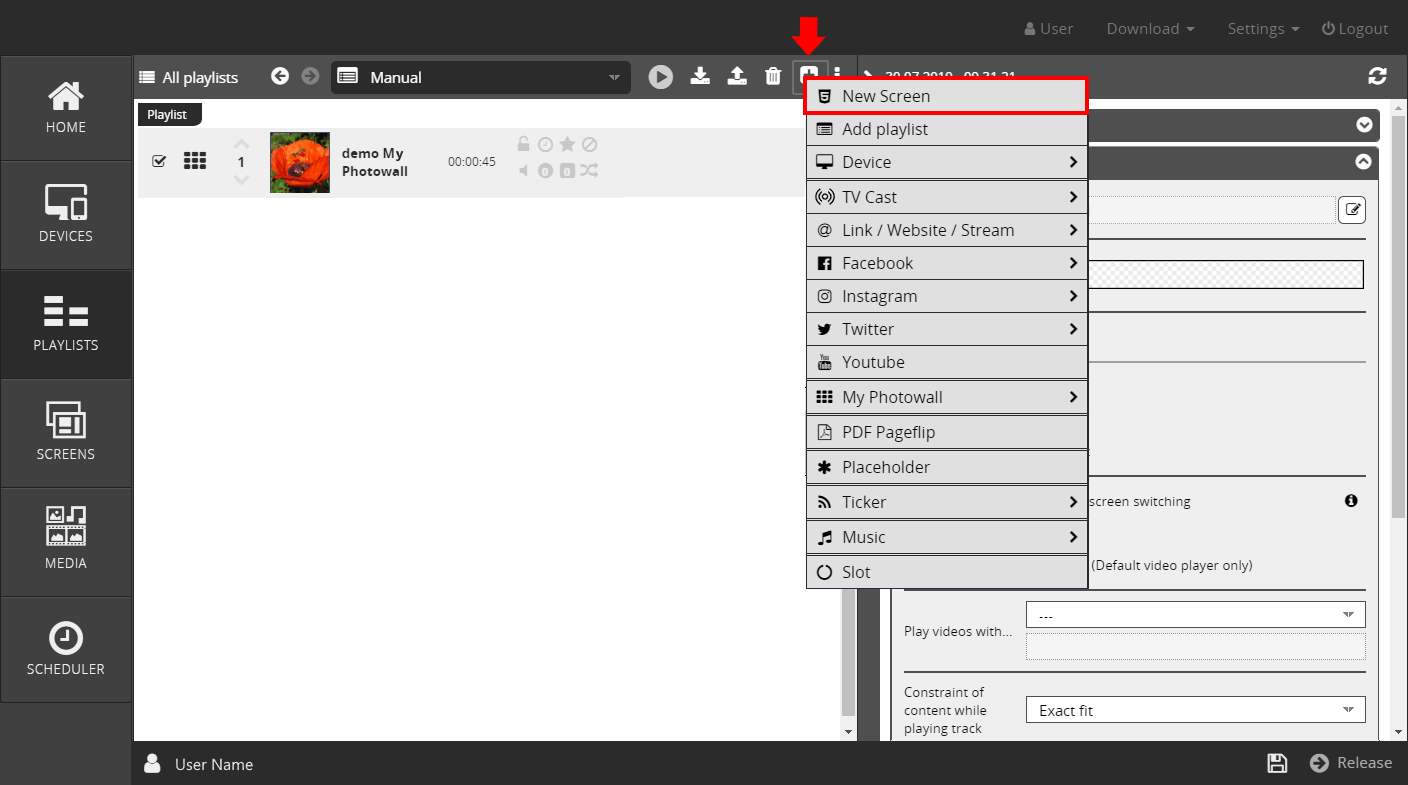Open the Facebook submenu

pos(946,263)
